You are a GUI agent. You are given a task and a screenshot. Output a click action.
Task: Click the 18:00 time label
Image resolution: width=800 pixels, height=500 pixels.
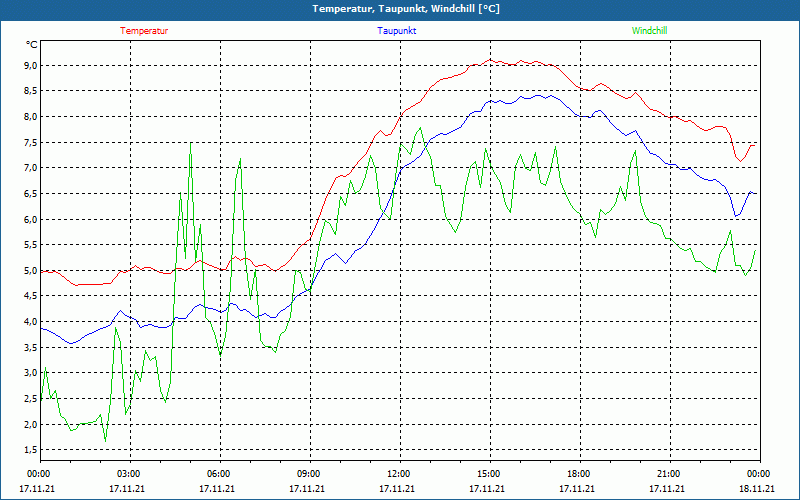tap(579, 474)
